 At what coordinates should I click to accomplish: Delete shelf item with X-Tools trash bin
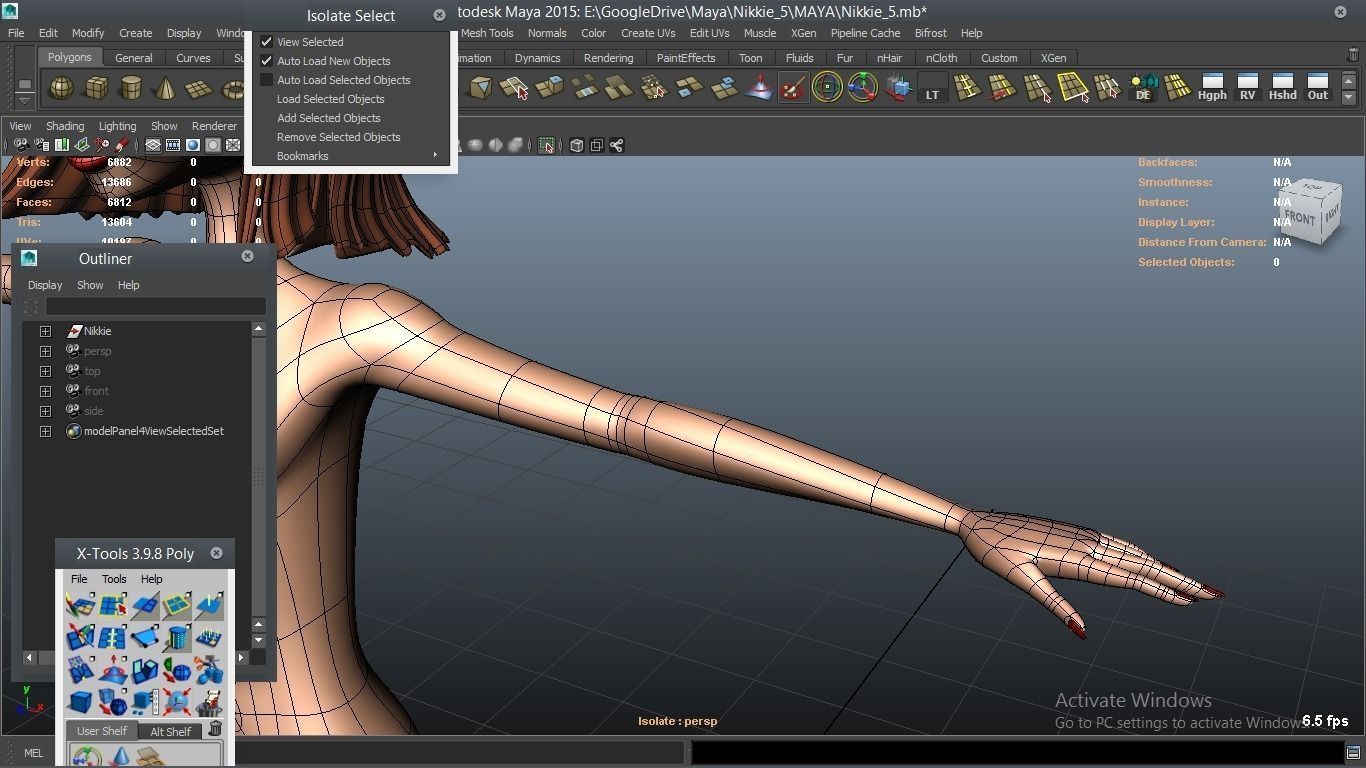pos(215,728)
